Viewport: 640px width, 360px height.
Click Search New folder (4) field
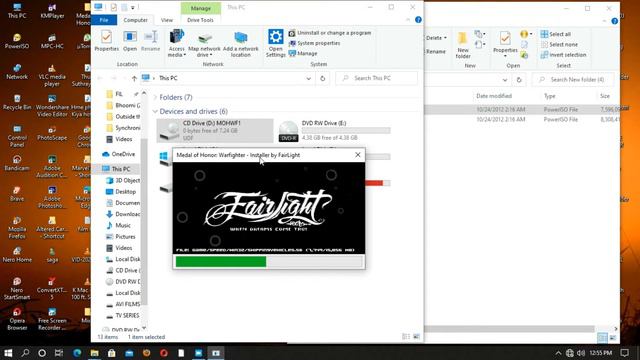point(573,80)
